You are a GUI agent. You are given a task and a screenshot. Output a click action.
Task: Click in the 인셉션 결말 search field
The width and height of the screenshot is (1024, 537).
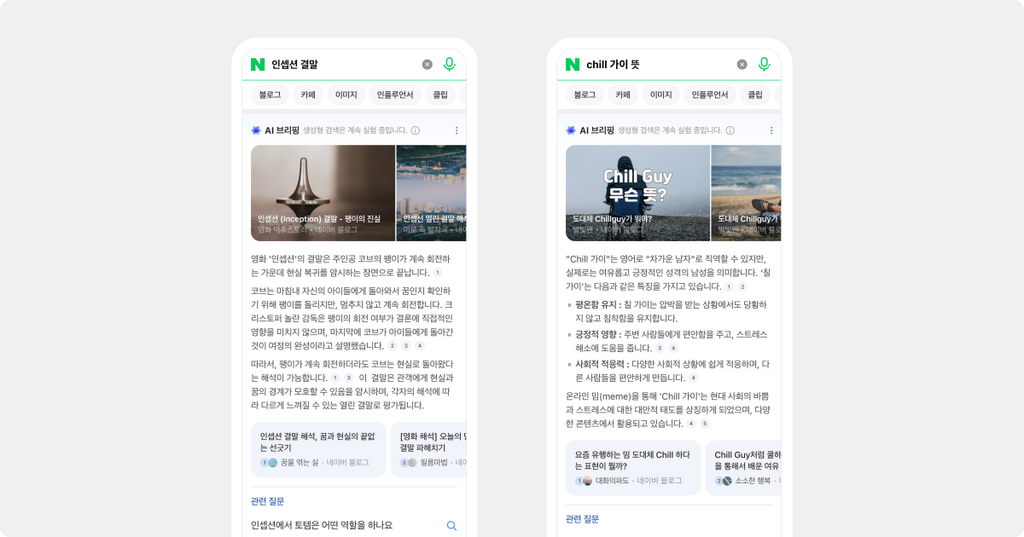click(343, 64)
